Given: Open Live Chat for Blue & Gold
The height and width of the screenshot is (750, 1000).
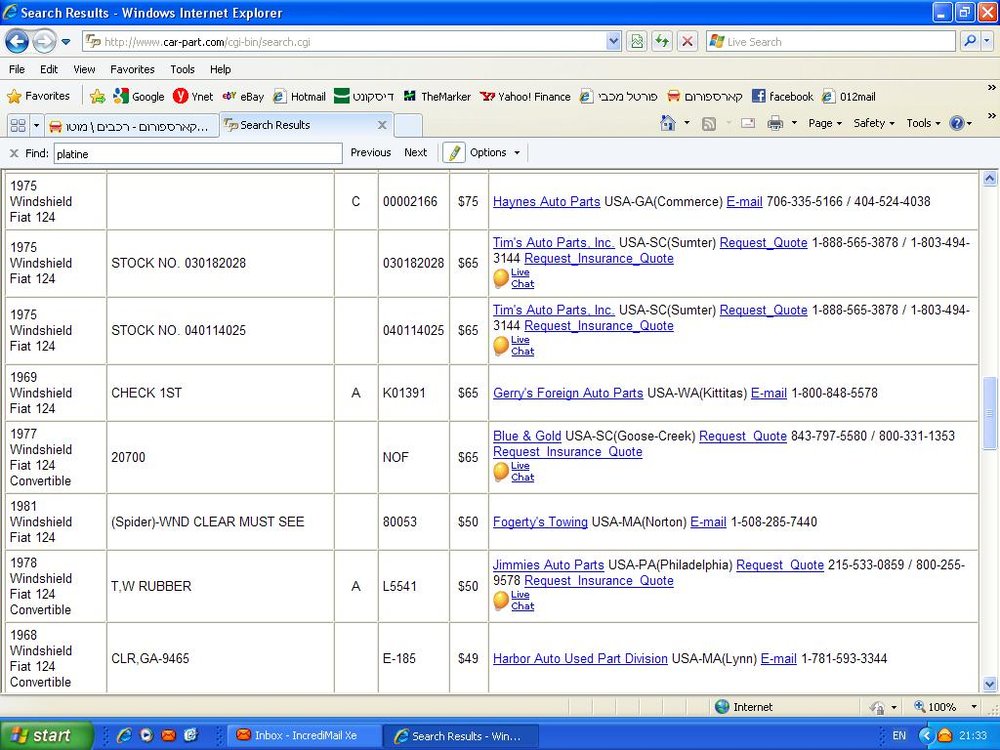Looking at the screenshot, I should (514, 472).
